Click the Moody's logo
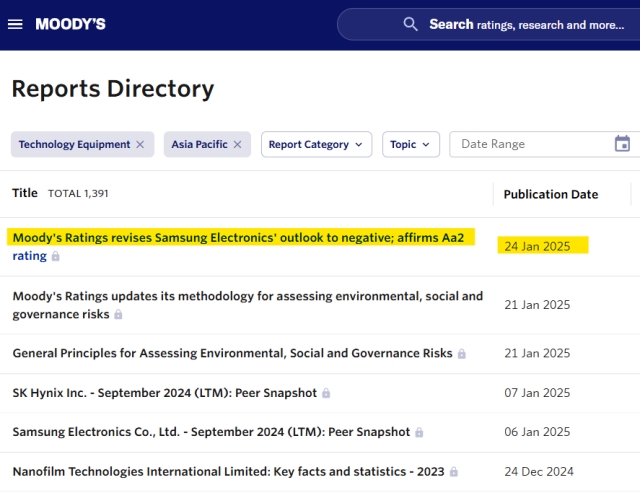The width and height of the screenshot is (640, 493). (x=70, y=24)
